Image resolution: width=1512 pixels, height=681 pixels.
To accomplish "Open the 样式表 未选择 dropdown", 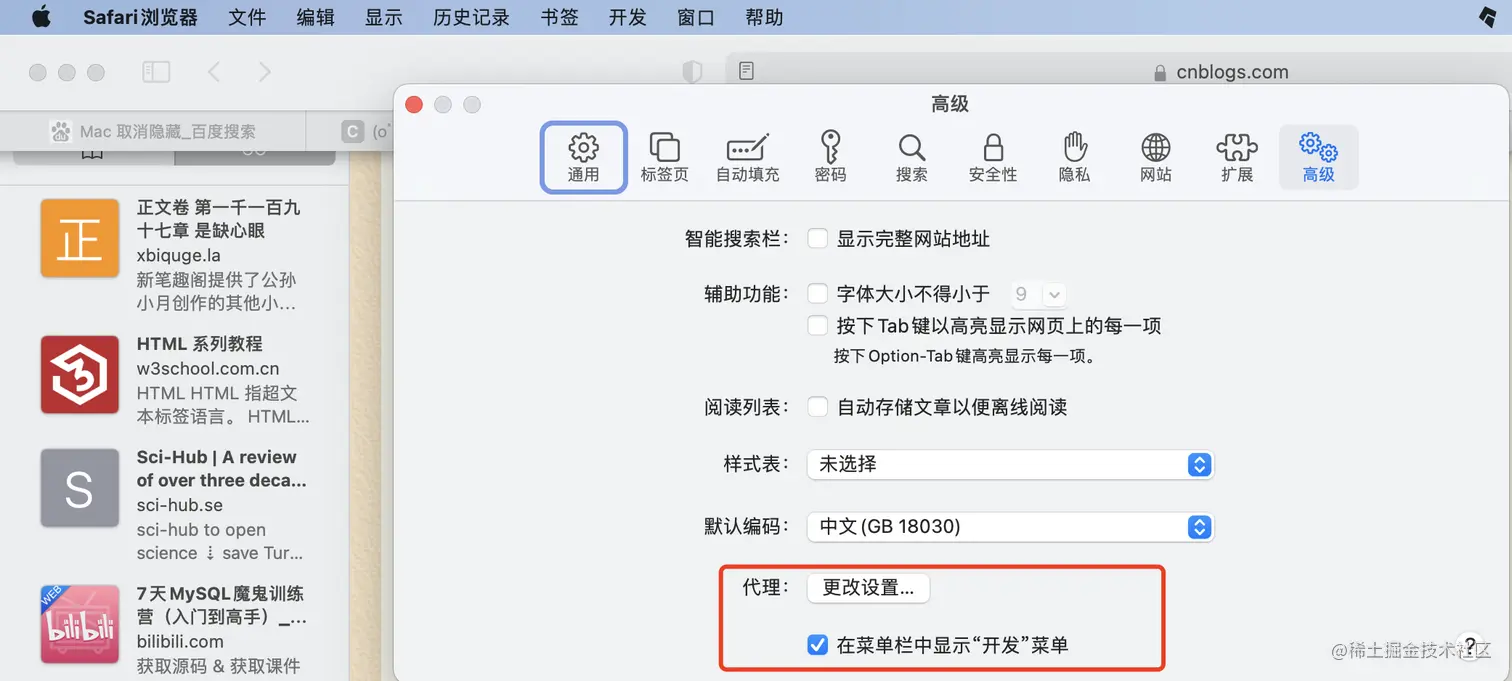I will (x=1010, y=464).
